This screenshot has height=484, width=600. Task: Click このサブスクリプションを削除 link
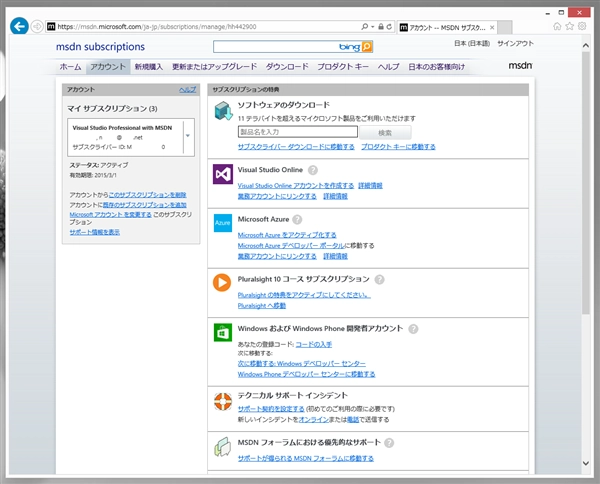[x=147, y=195]
